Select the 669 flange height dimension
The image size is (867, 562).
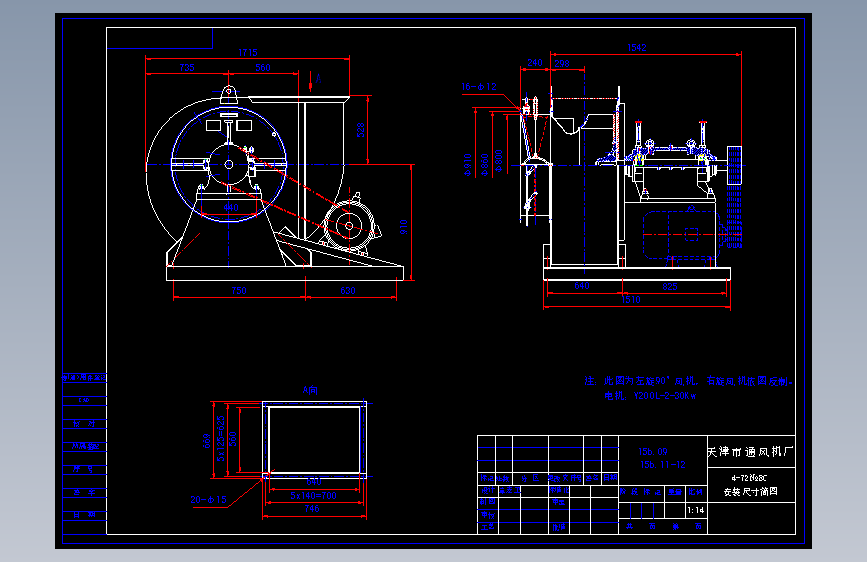[x=207, y=440]
